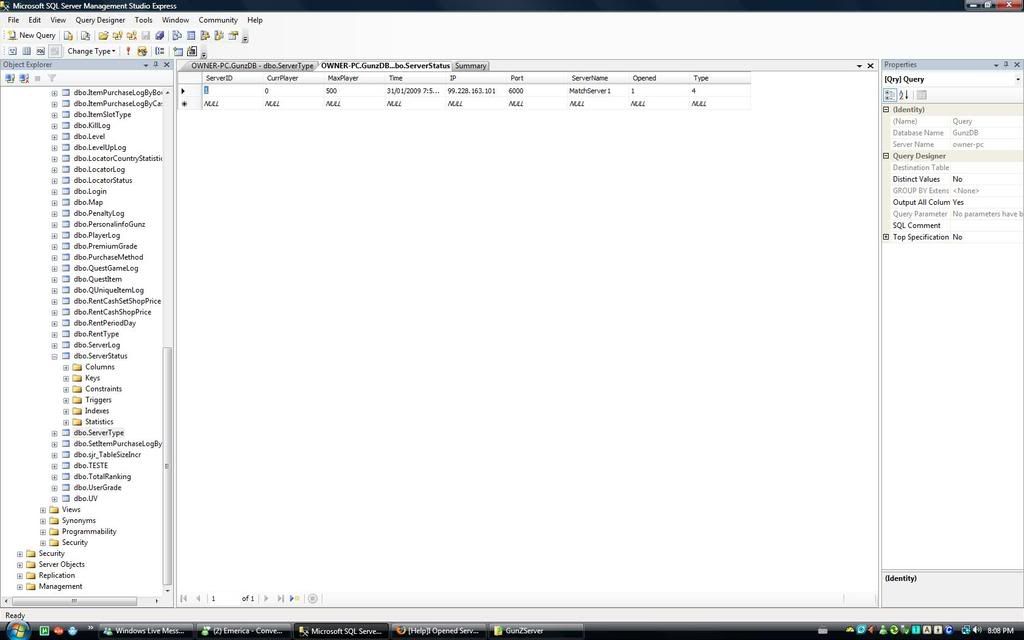
Task: Open the Tools menu
Action: click(x=143, y=20)
